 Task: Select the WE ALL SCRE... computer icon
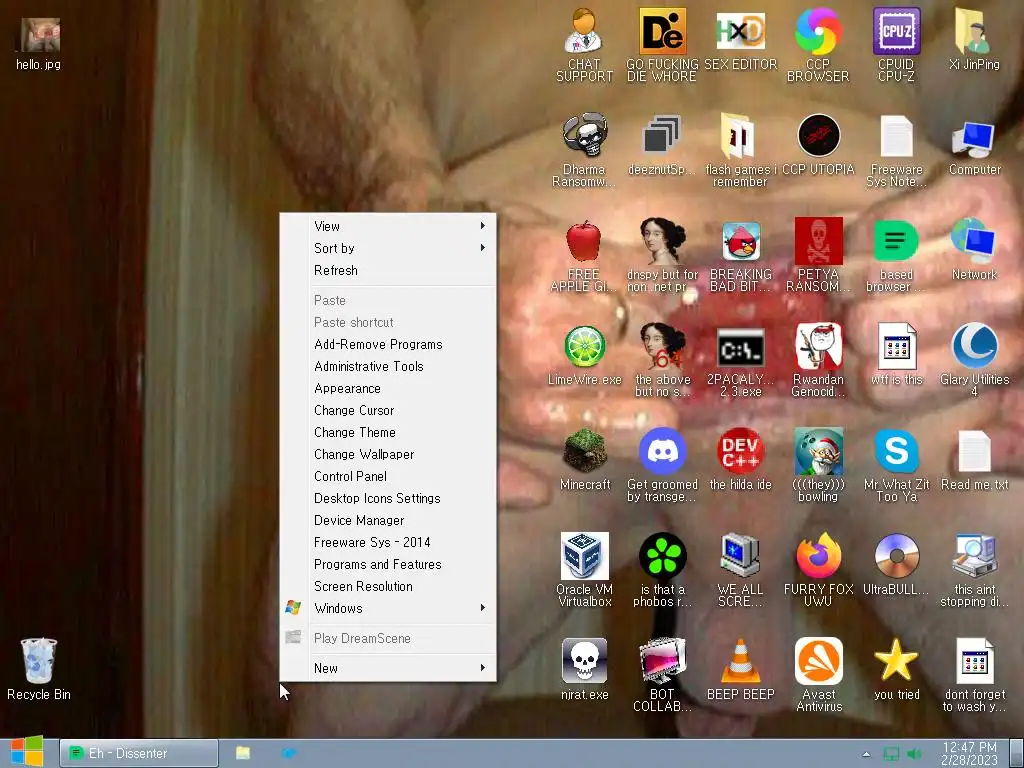[x=740, y=570]
